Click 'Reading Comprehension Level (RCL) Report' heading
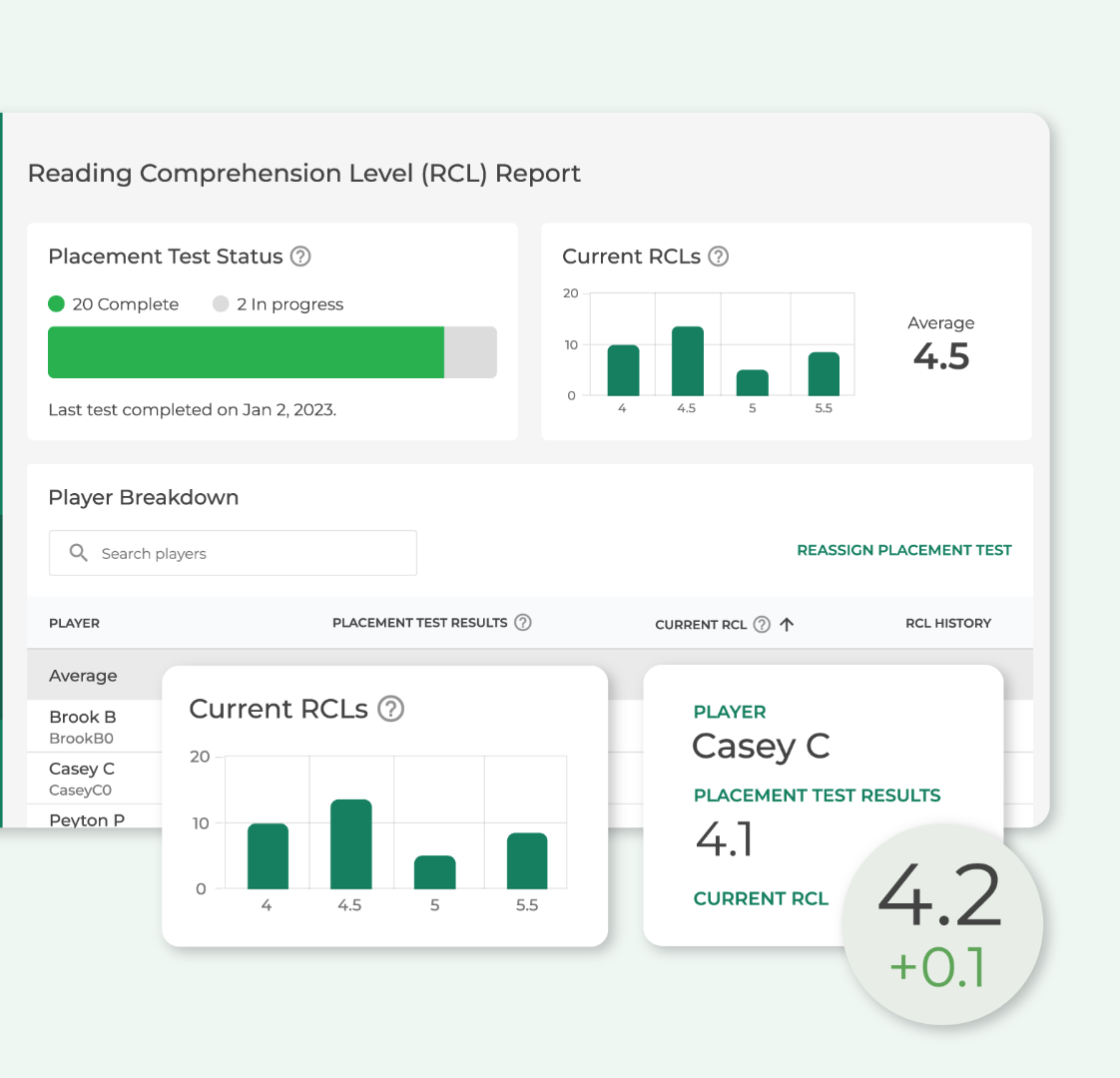The width and height of the screenshot is (1120, 1078). (304, 174)
